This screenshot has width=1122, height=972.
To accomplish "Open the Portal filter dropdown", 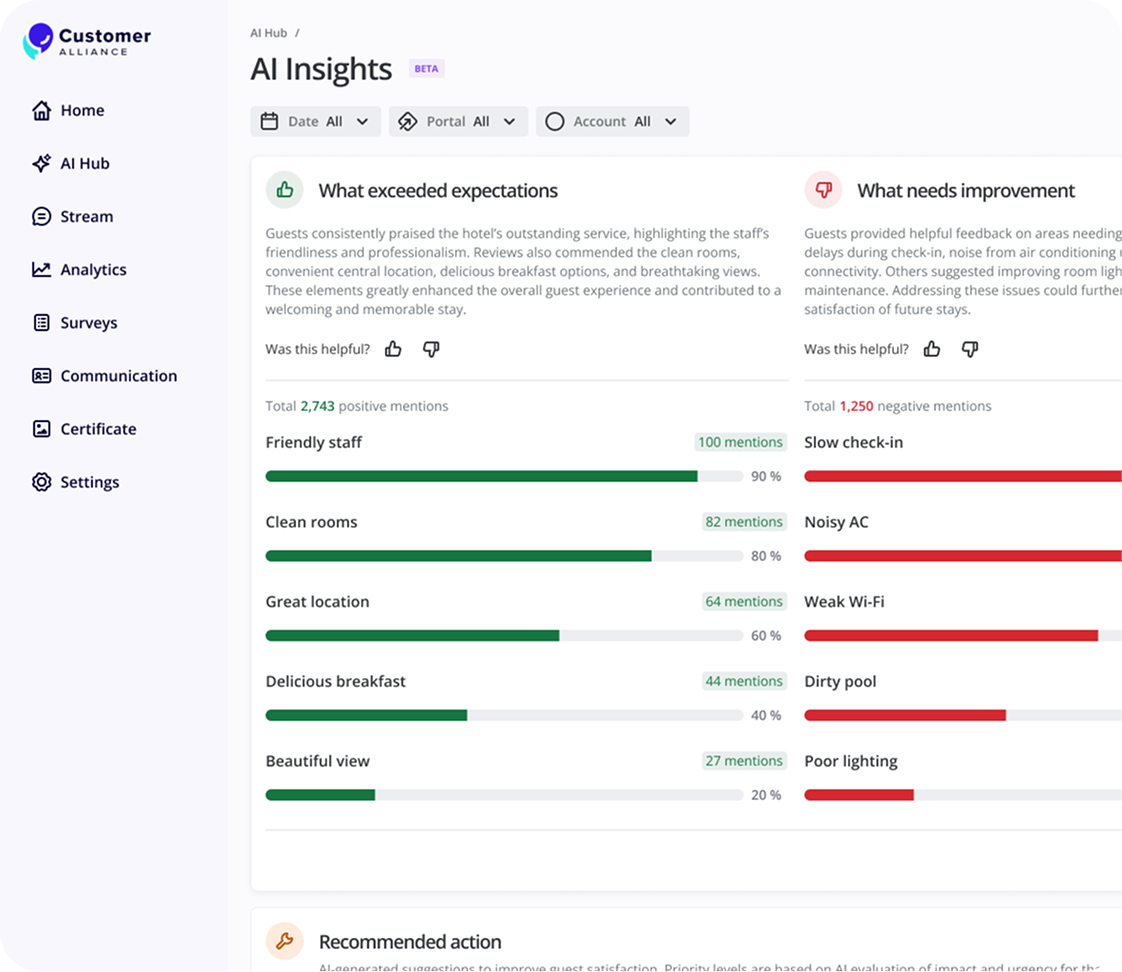I will pyautogui.click(x=458, y=122).
